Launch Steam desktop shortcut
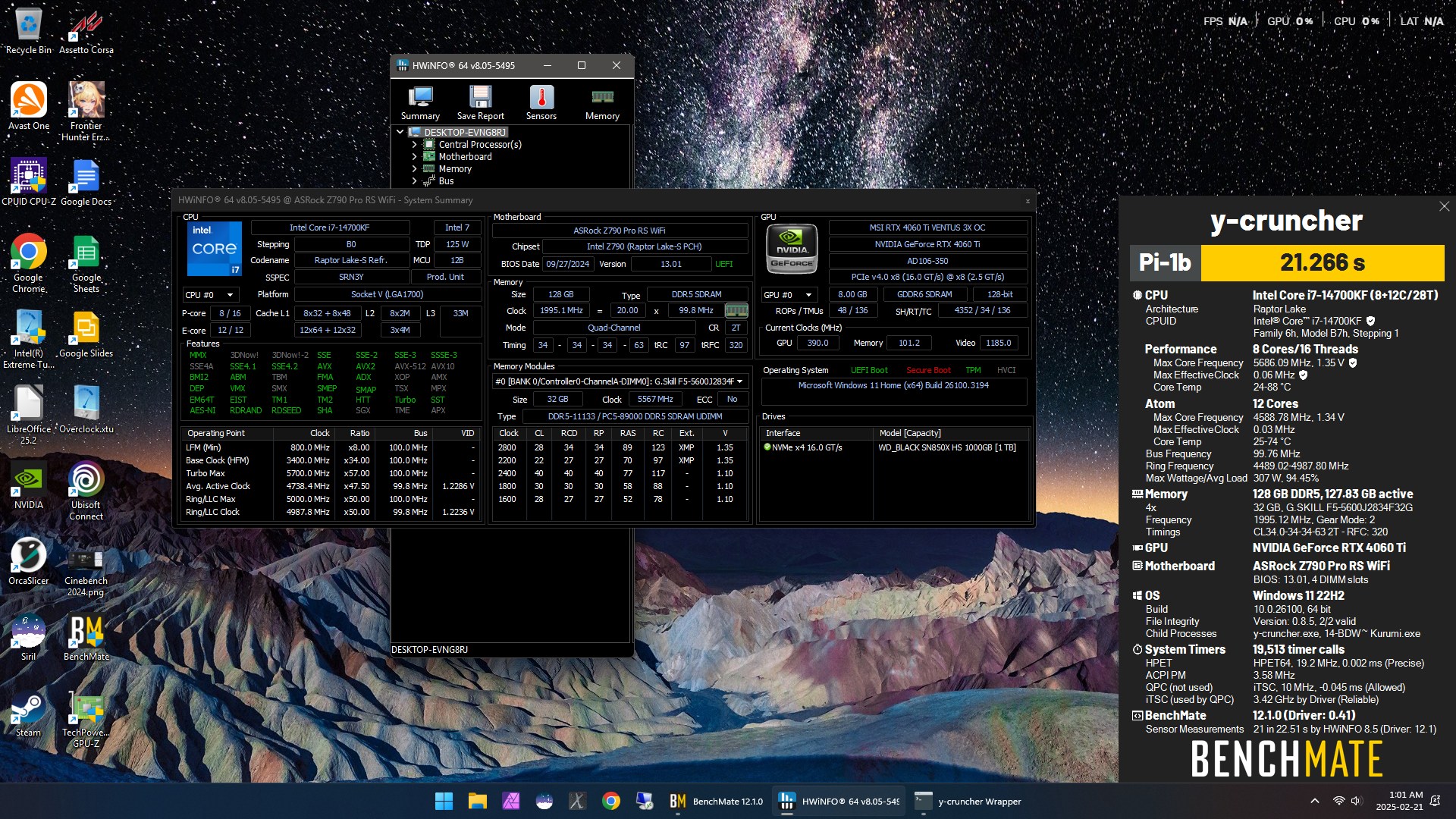 [29, 713]
